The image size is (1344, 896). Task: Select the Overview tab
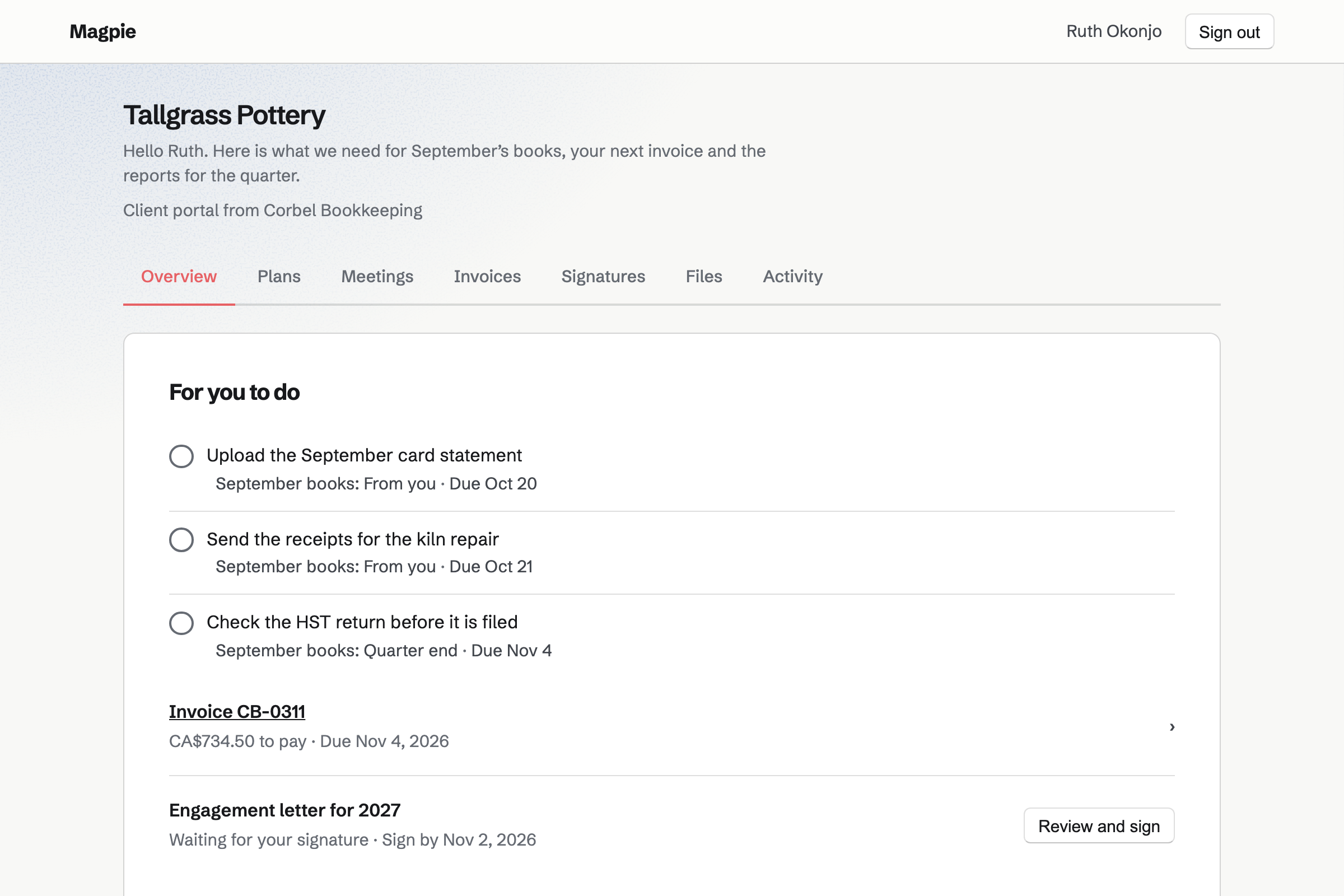[x=179, y=277]
